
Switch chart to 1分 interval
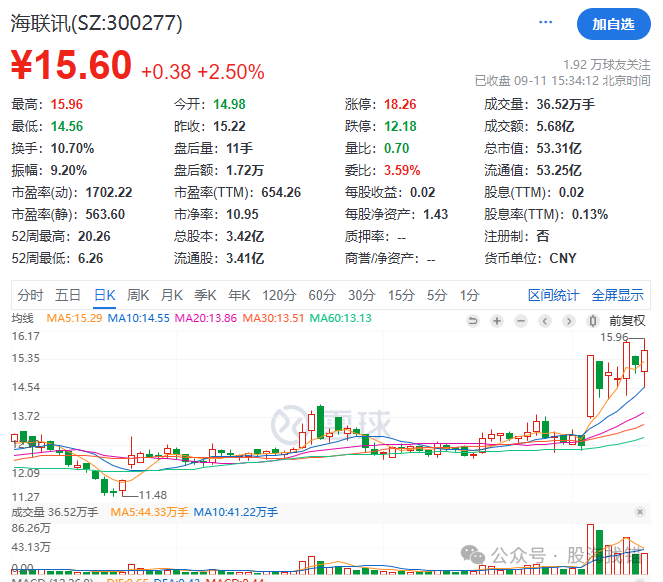pyautogui.click(x=469, y=295)
